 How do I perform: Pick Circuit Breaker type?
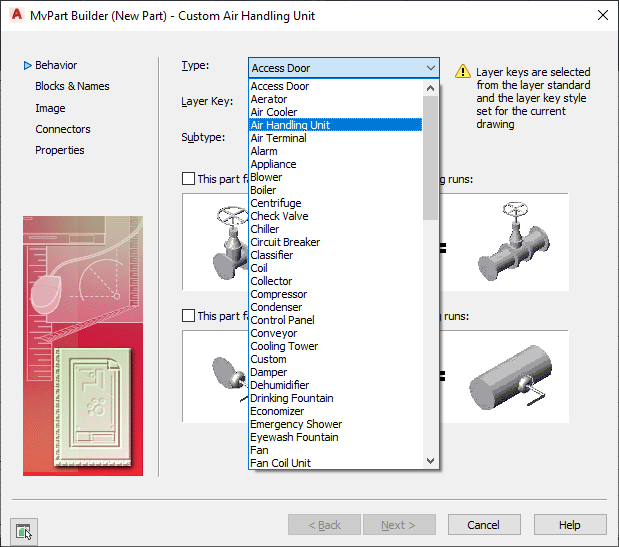336,242
